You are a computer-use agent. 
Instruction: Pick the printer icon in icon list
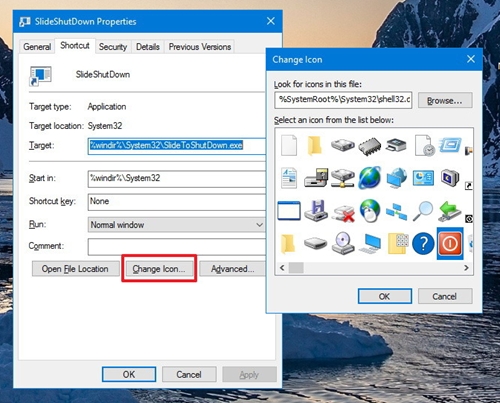click(396, 145)
